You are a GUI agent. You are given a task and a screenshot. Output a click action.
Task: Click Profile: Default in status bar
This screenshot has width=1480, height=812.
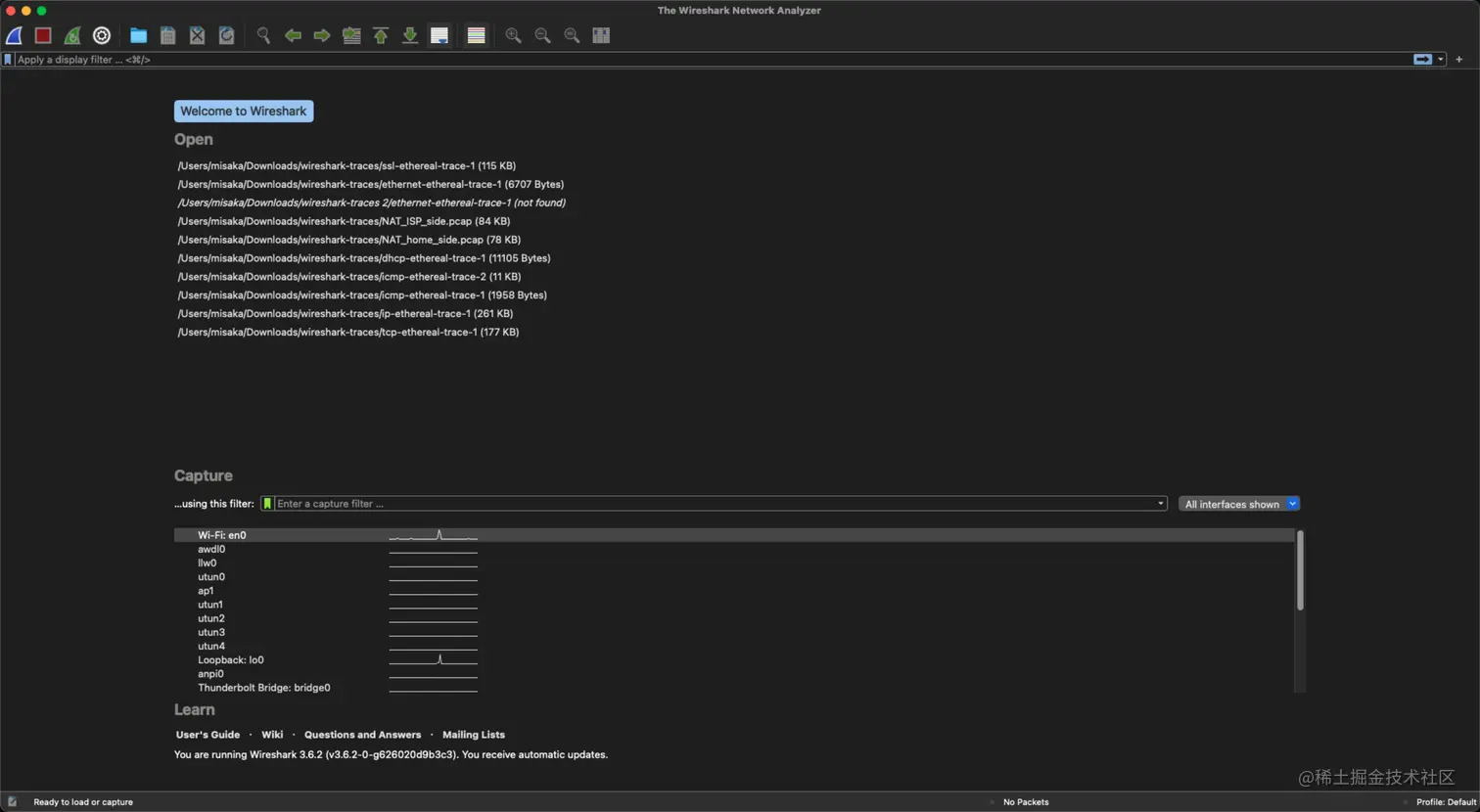tap(1446, 802)
